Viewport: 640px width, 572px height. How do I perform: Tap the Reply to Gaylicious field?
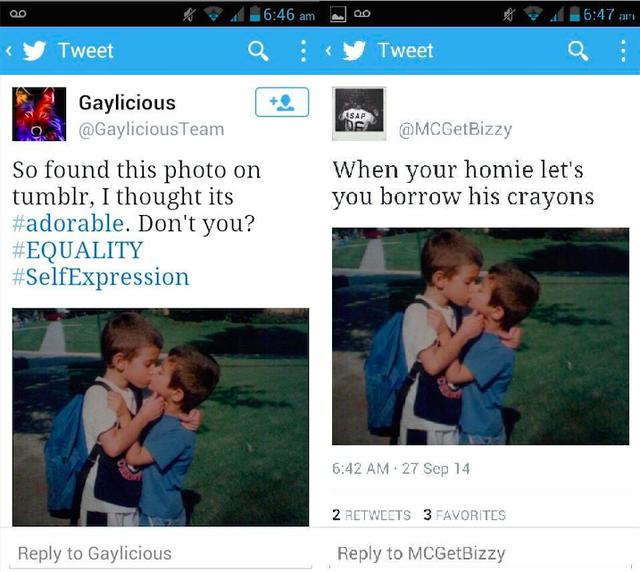click(160, 554)
